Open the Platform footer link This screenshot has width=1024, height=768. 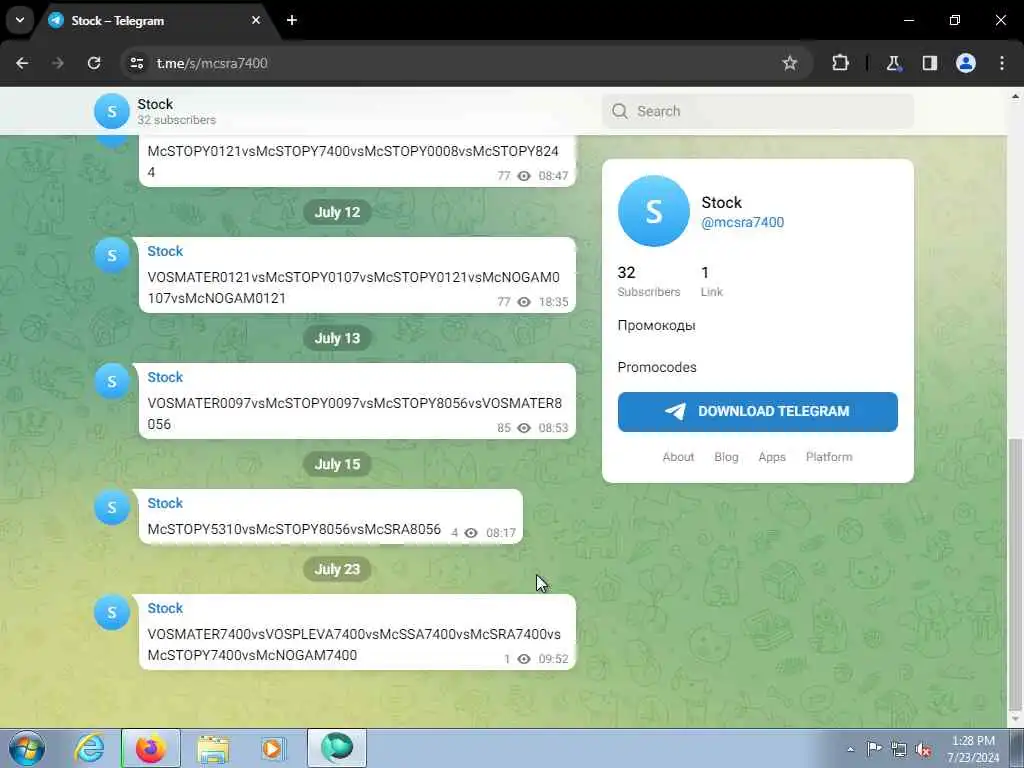tap(829, 457)
